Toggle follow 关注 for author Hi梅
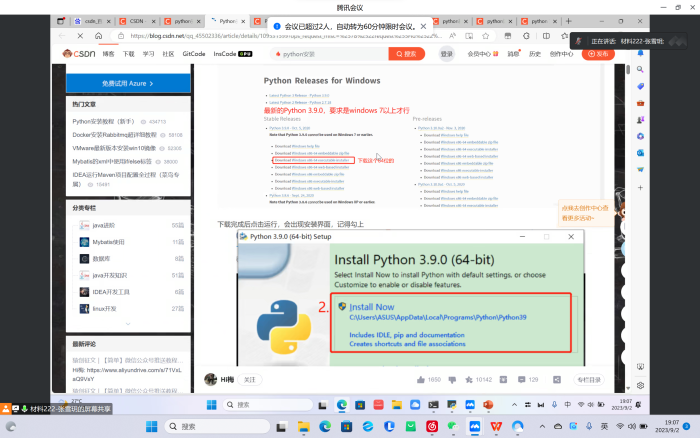 pyautogui.click(x=250, y=380)
